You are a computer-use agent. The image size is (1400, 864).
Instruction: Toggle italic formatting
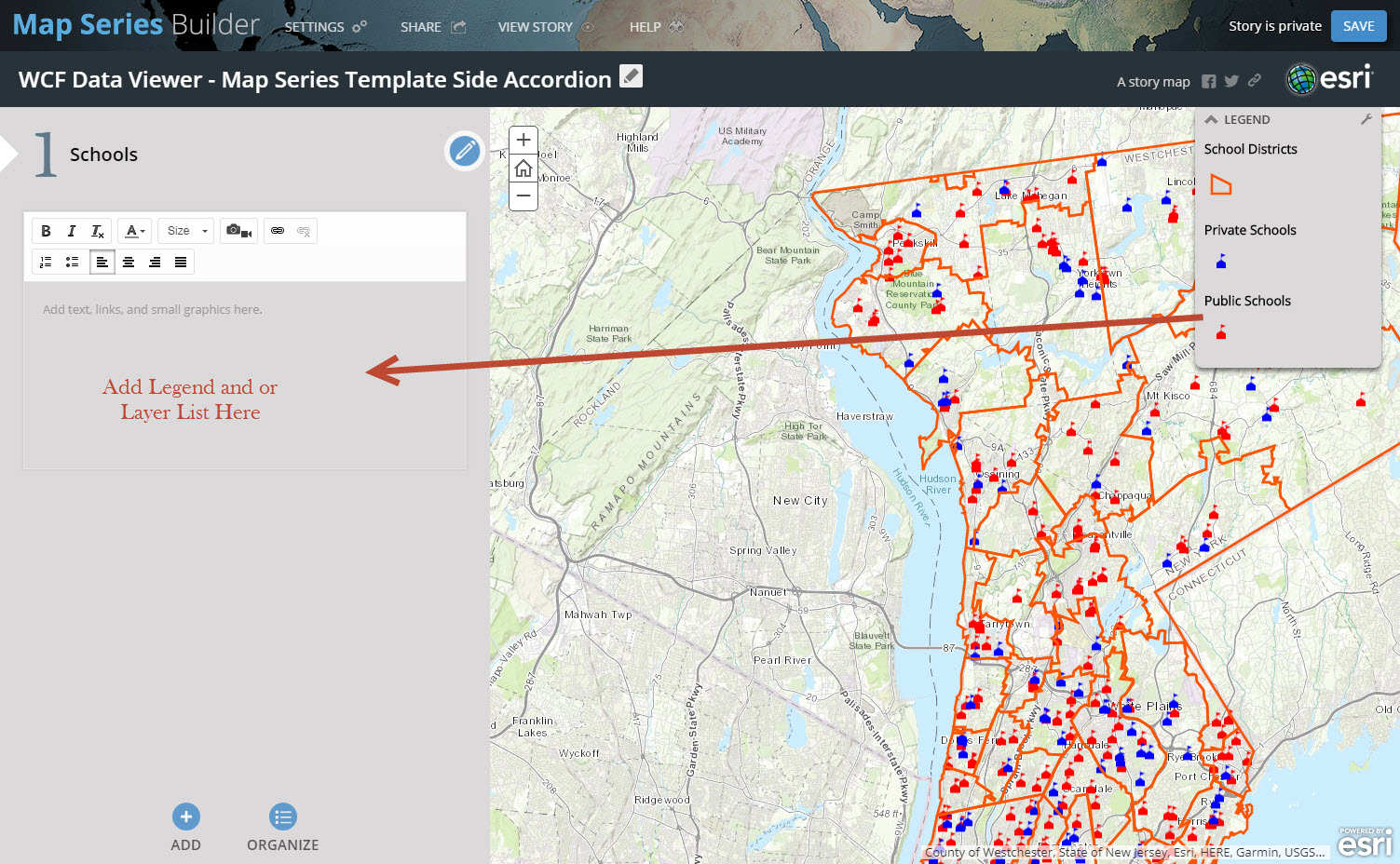pos(72,231)
